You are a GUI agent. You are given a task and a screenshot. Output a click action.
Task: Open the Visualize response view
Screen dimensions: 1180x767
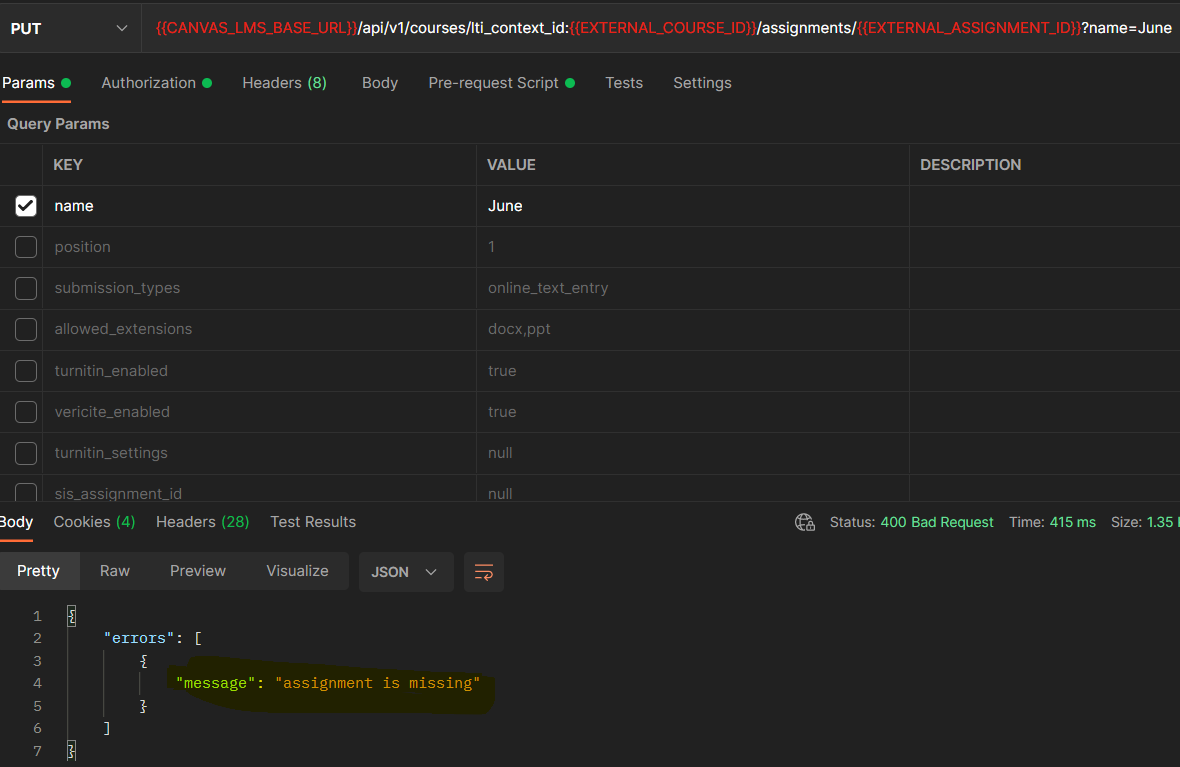point(297,571)
